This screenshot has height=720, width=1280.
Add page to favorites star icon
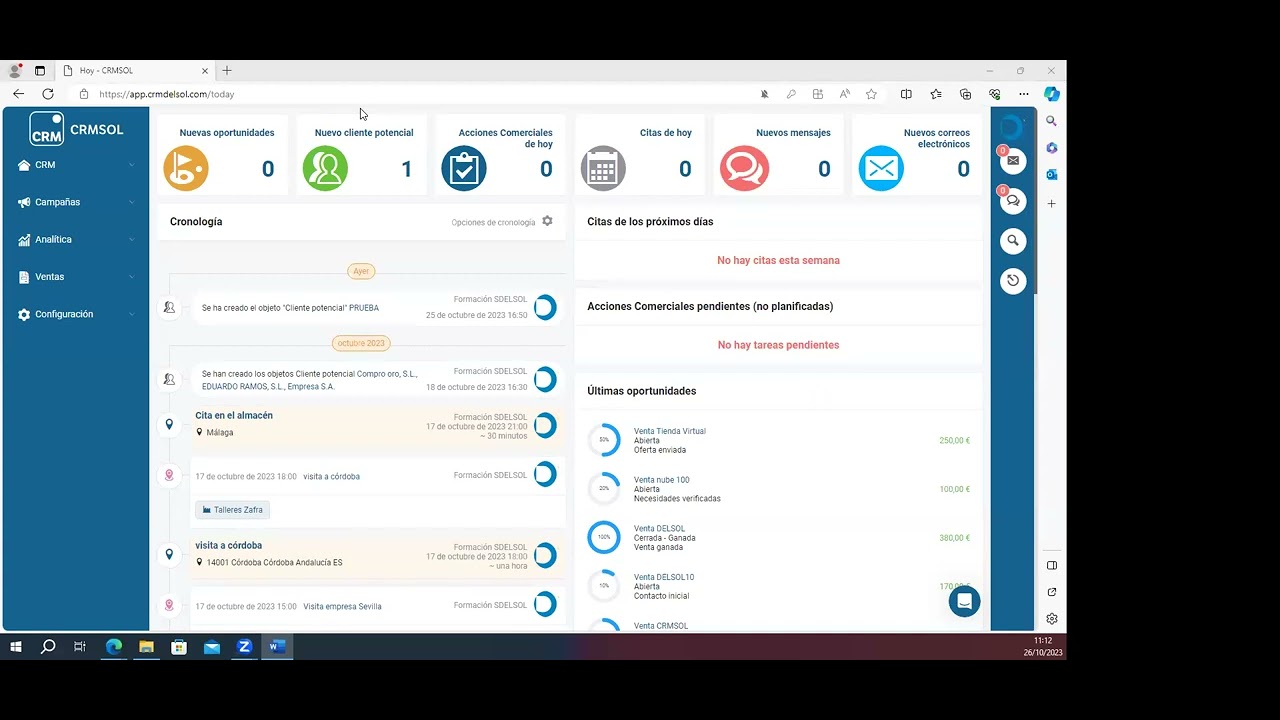tap(871, 94)
